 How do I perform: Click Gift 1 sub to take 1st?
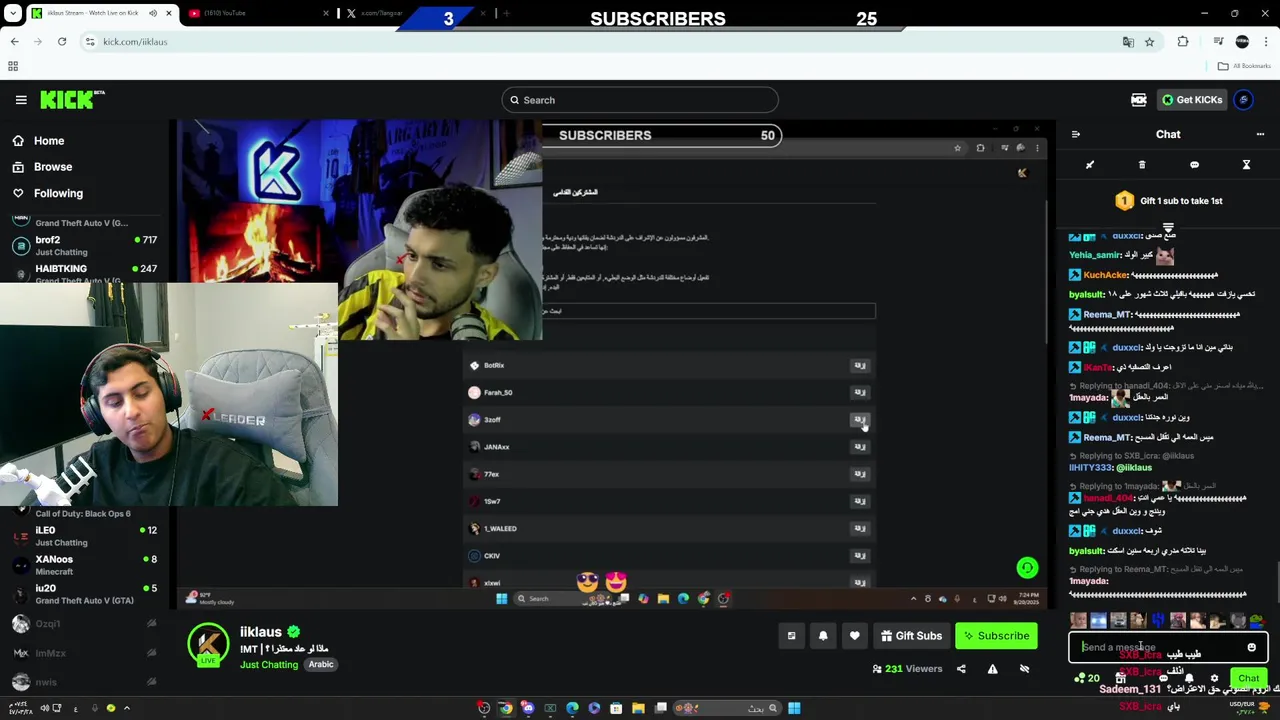point(1168,201)
